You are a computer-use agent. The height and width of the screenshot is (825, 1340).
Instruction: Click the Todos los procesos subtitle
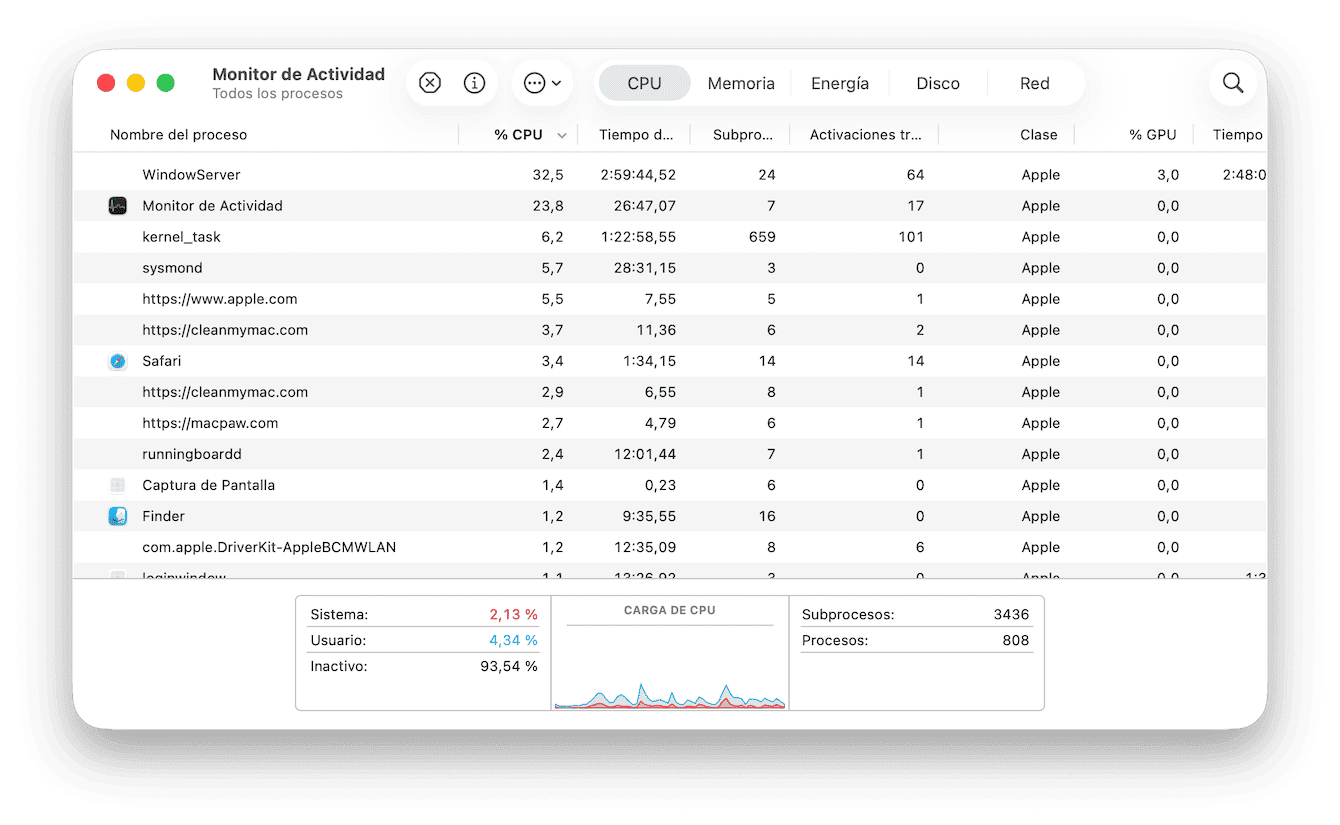[277, 94]
